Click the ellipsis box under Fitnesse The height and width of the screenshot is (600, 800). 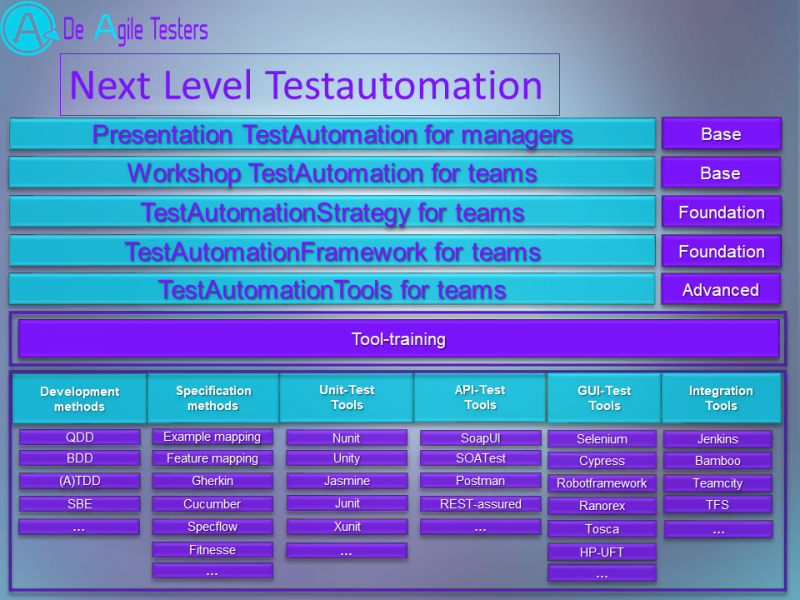click(212, 570)
